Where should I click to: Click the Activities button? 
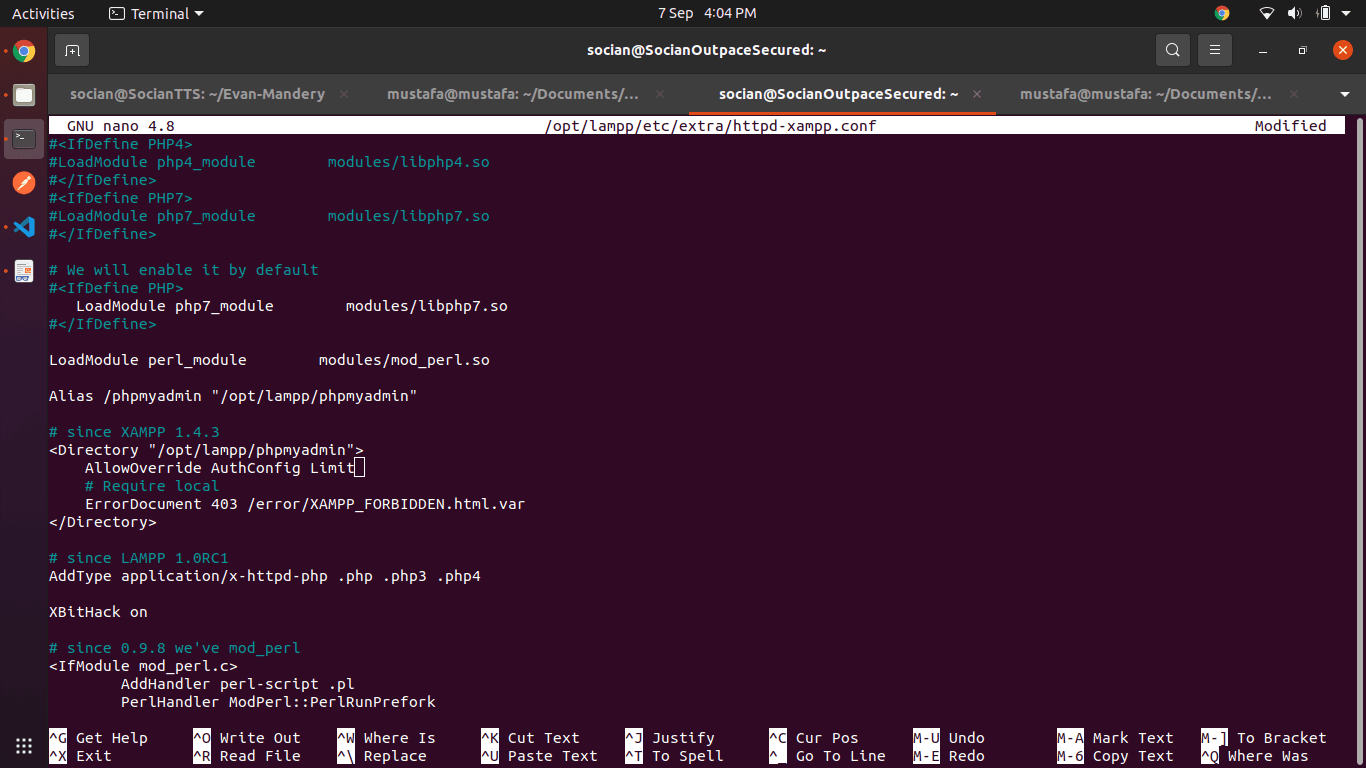43,13
